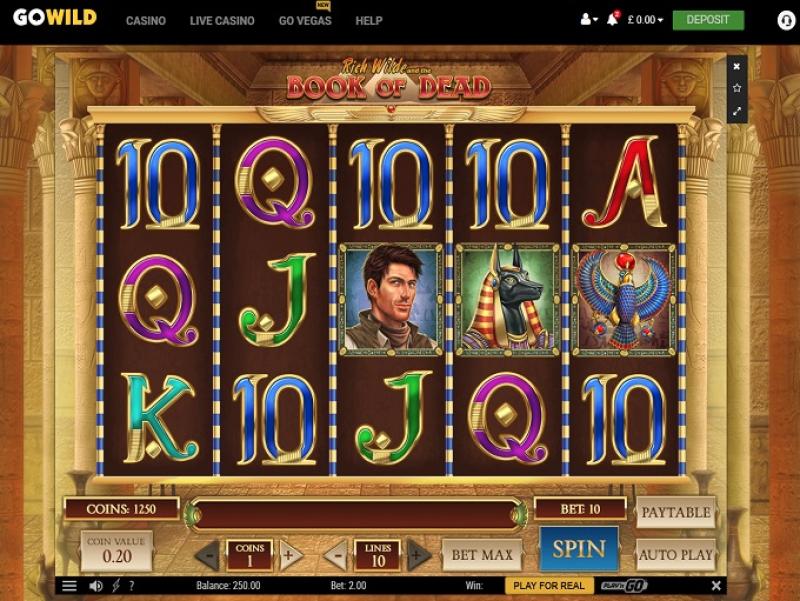Toggle fast play lightning icon
This screenshot has width=800, height=601.
click(116, 586)
